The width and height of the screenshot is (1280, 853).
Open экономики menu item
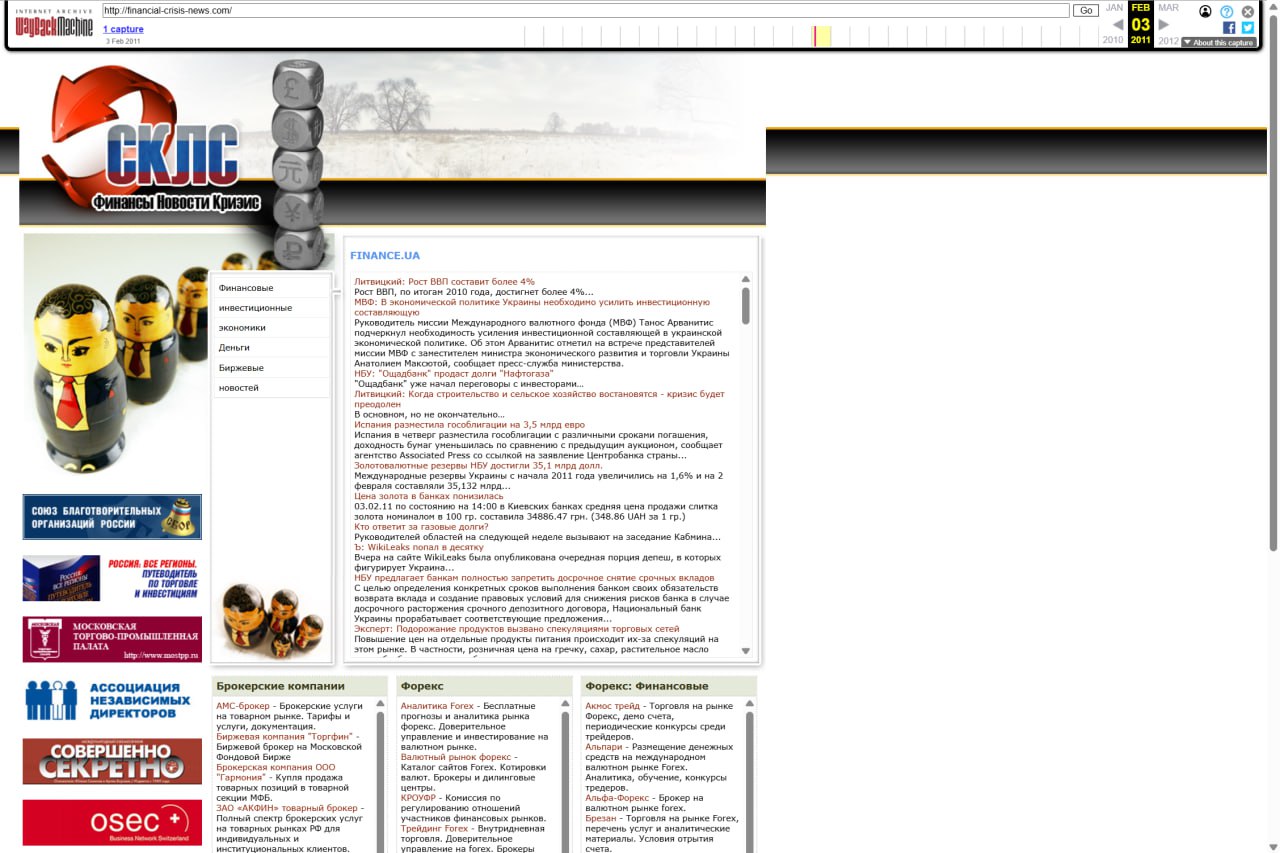point(243,328)
